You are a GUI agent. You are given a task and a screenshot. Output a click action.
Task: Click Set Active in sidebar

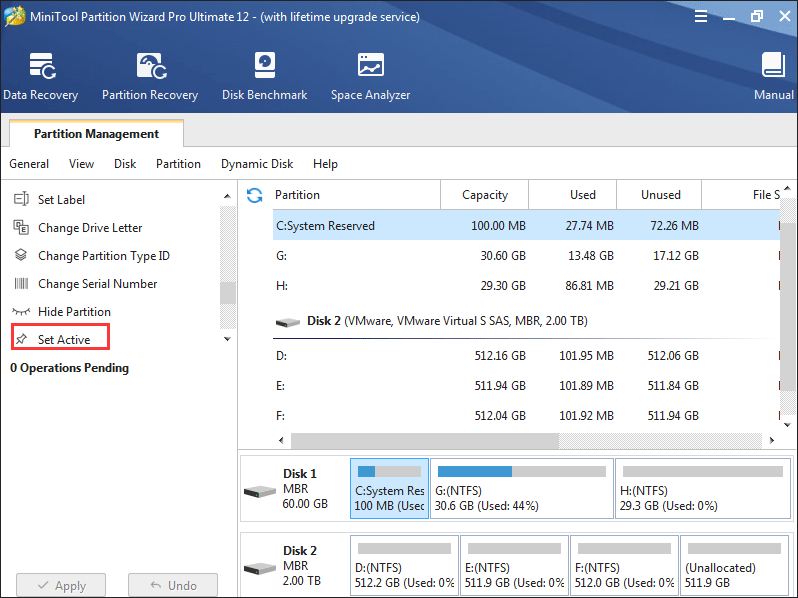click(63, 340)
